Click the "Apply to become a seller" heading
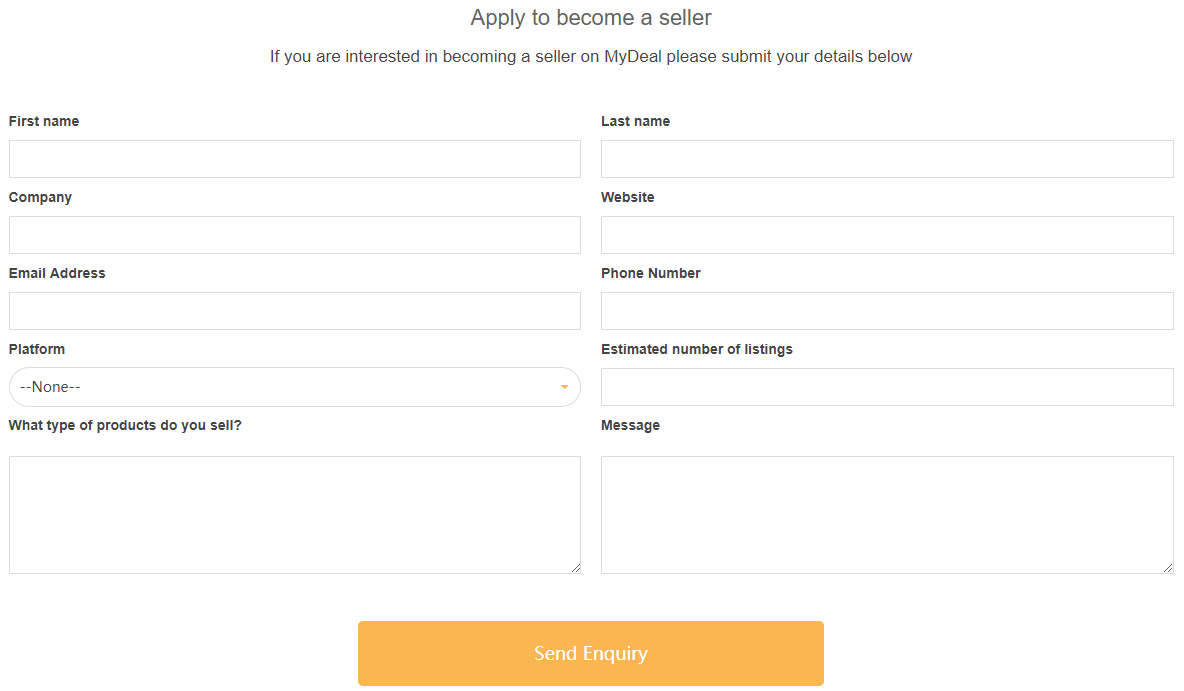 click(591, 18)
